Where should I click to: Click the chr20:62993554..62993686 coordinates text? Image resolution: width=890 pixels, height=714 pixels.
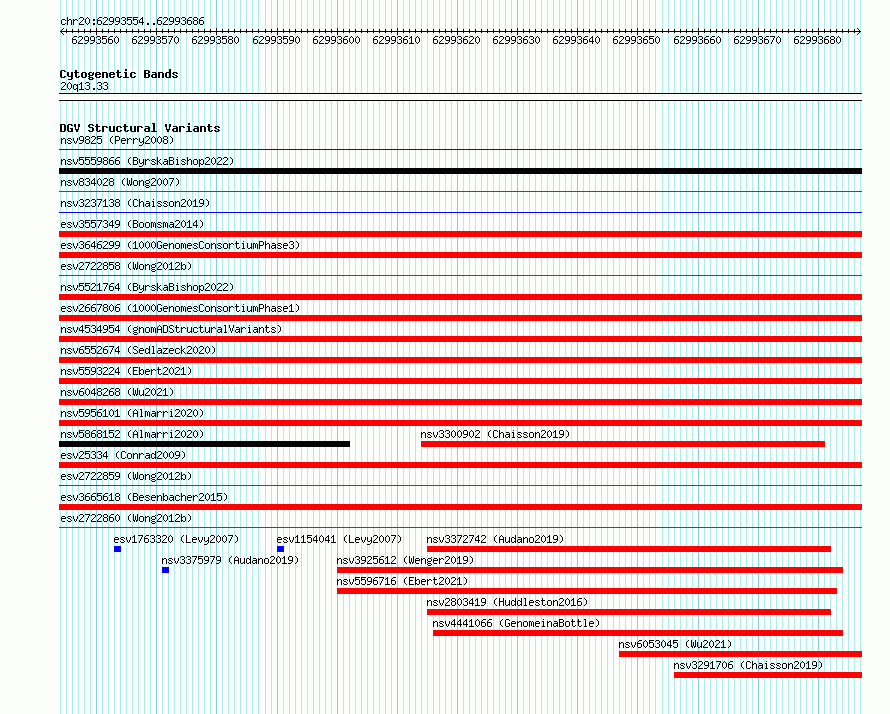pyautogui.click(x=132, y=21)
